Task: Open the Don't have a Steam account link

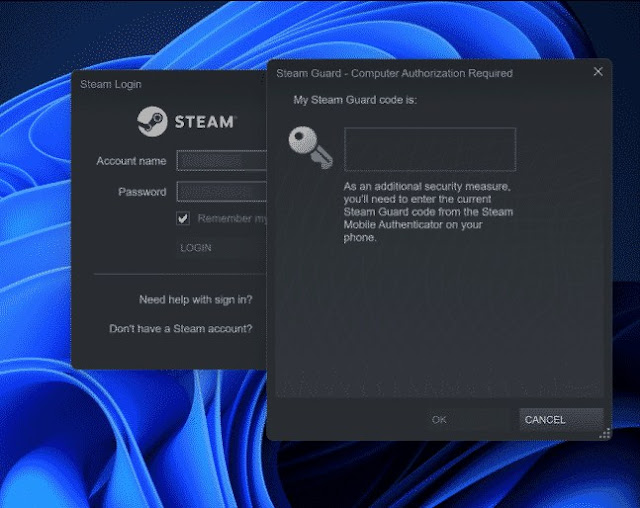Action: point(181,328)
